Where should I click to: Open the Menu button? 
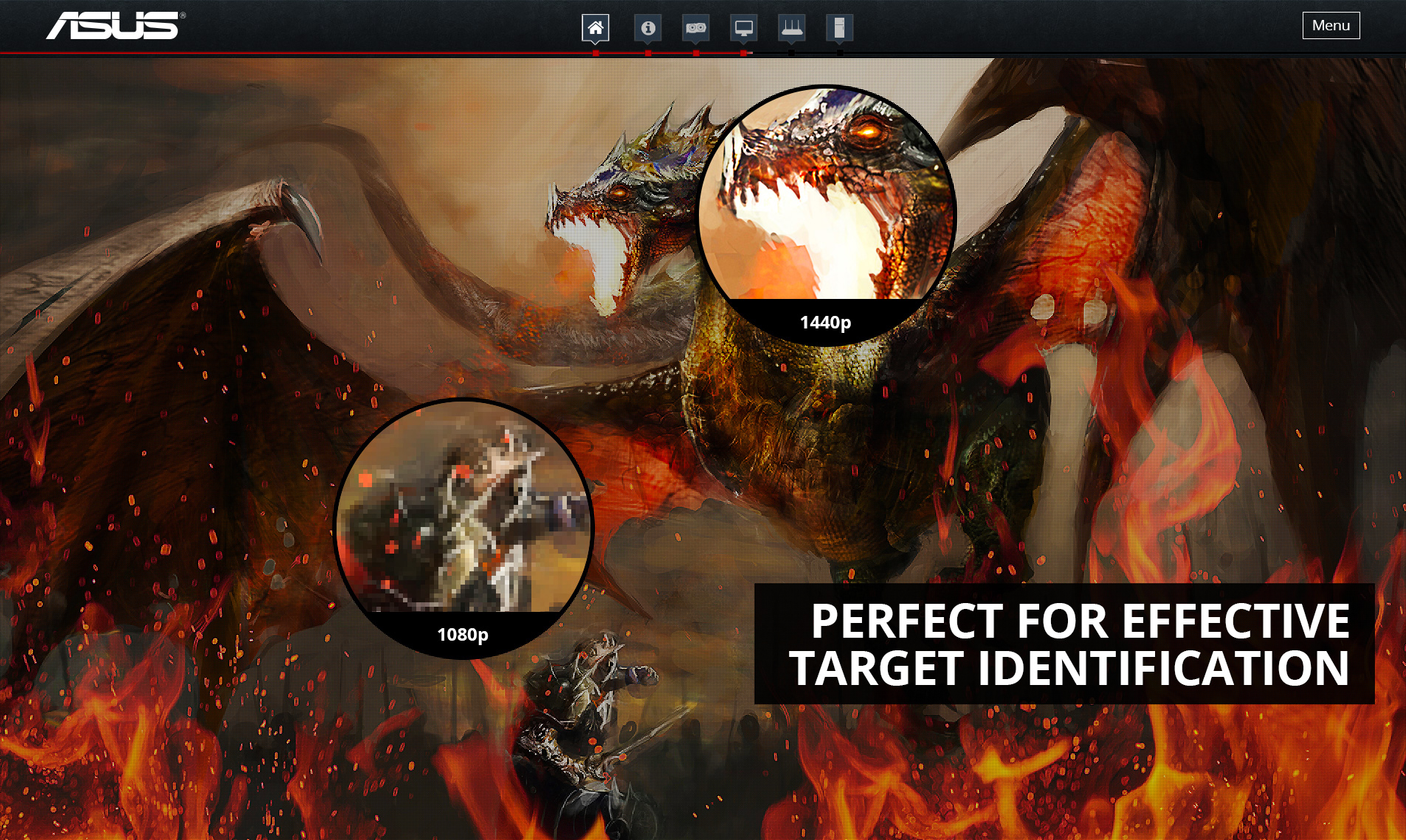click(x=1331, y=25)
